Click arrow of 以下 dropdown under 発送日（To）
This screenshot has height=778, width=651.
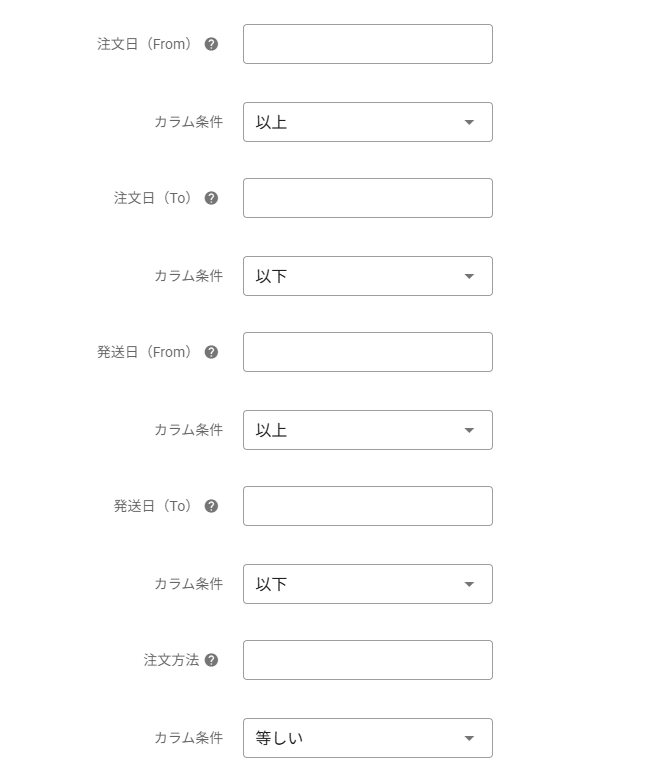[x=469, y=585]
